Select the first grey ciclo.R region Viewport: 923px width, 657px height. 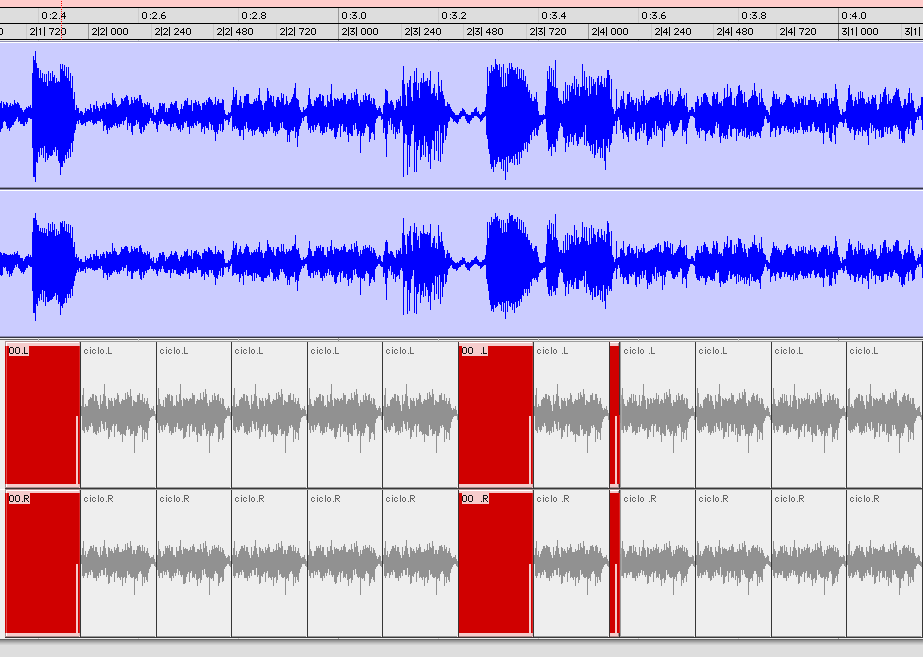click(x=118, y=563)
